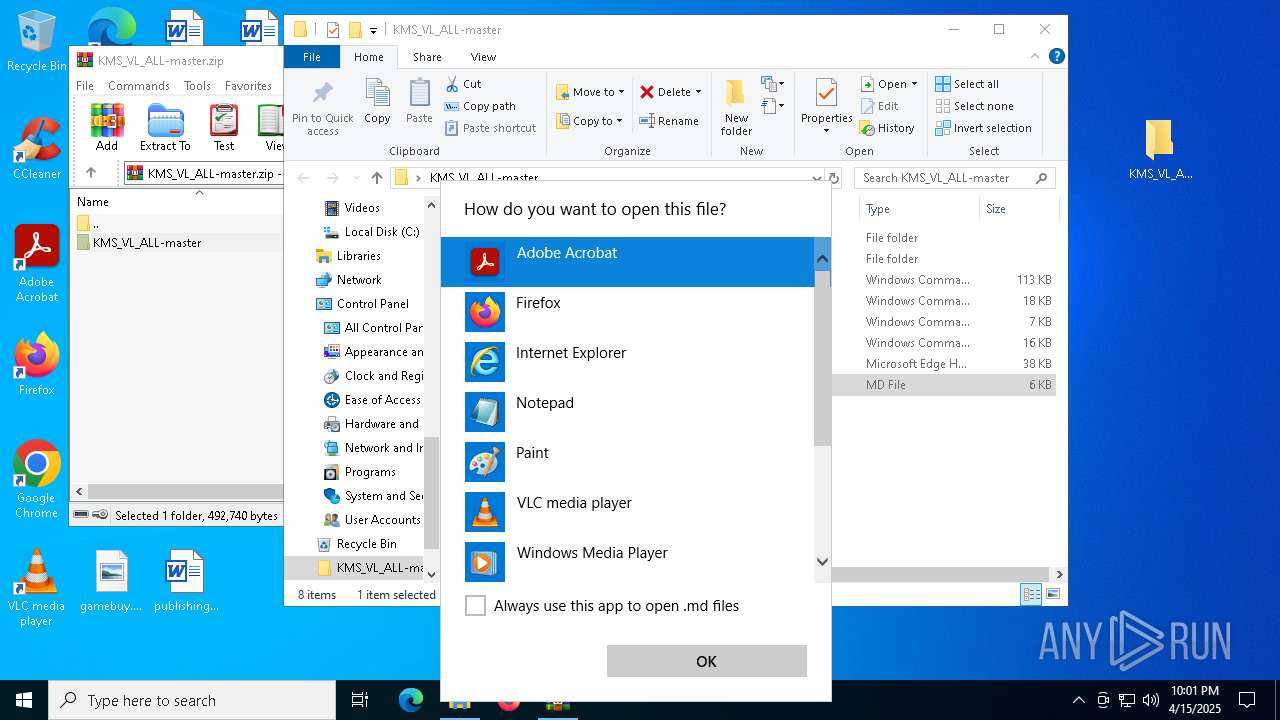Open the Copy to dropdown

[589, 121]
